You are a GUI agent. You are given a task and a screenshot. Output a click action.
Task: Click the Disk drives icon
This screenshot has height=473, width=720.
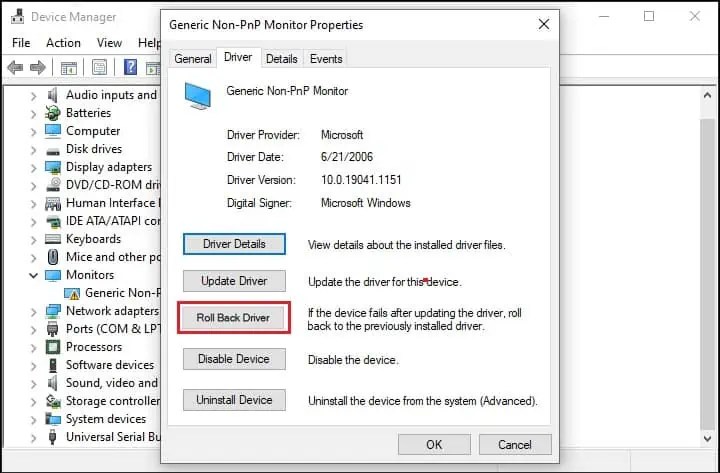tap(53, 151)
